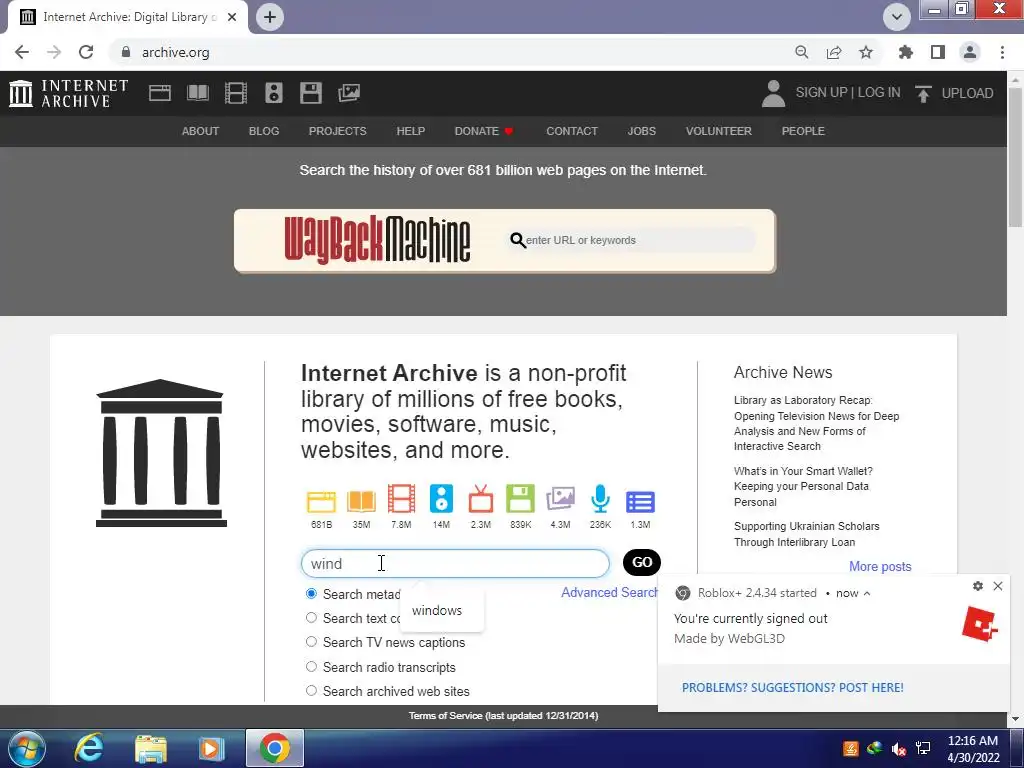Select Search TV news captions option

[312, 642]
